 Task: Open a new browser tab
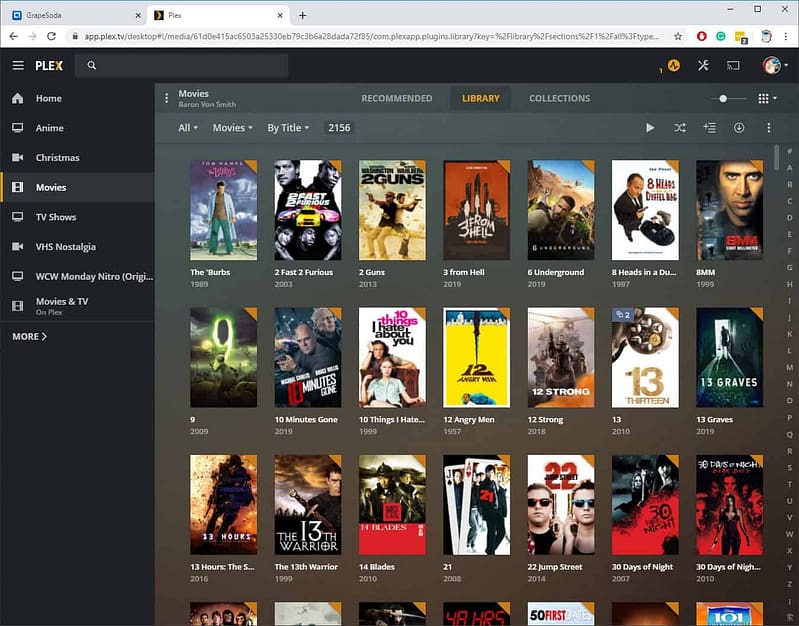(x=302, y=15)
